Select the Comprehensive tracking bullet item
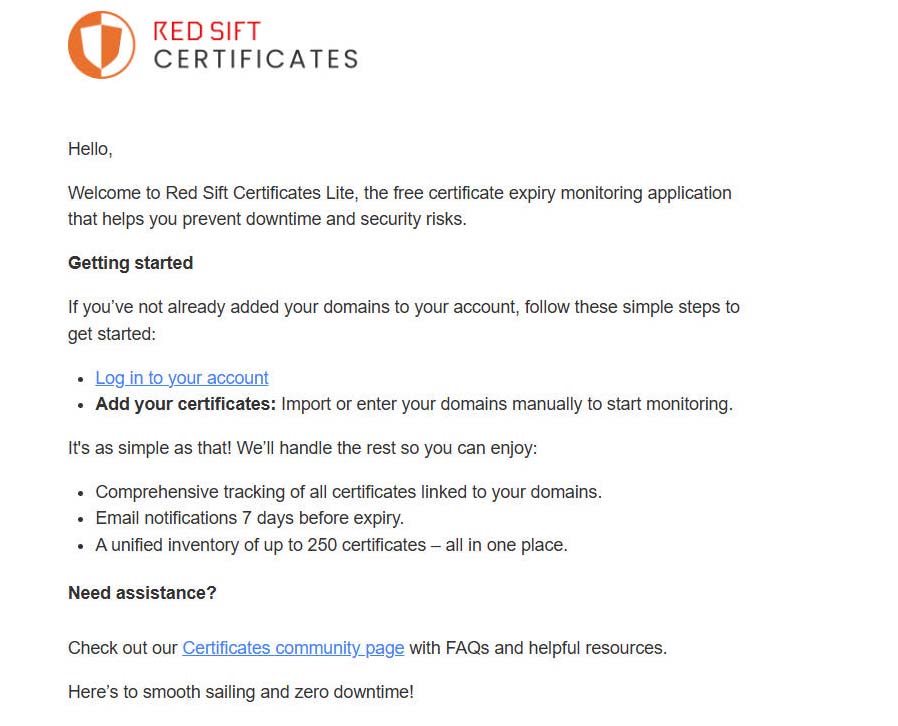The height and width of the screenshot is (726, 898). coord(348,492)
